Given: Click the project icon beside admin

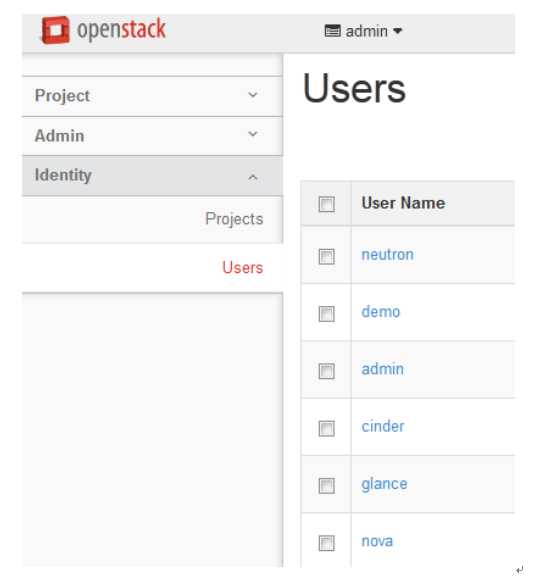Looking at the screenshot, I should 333,31.
